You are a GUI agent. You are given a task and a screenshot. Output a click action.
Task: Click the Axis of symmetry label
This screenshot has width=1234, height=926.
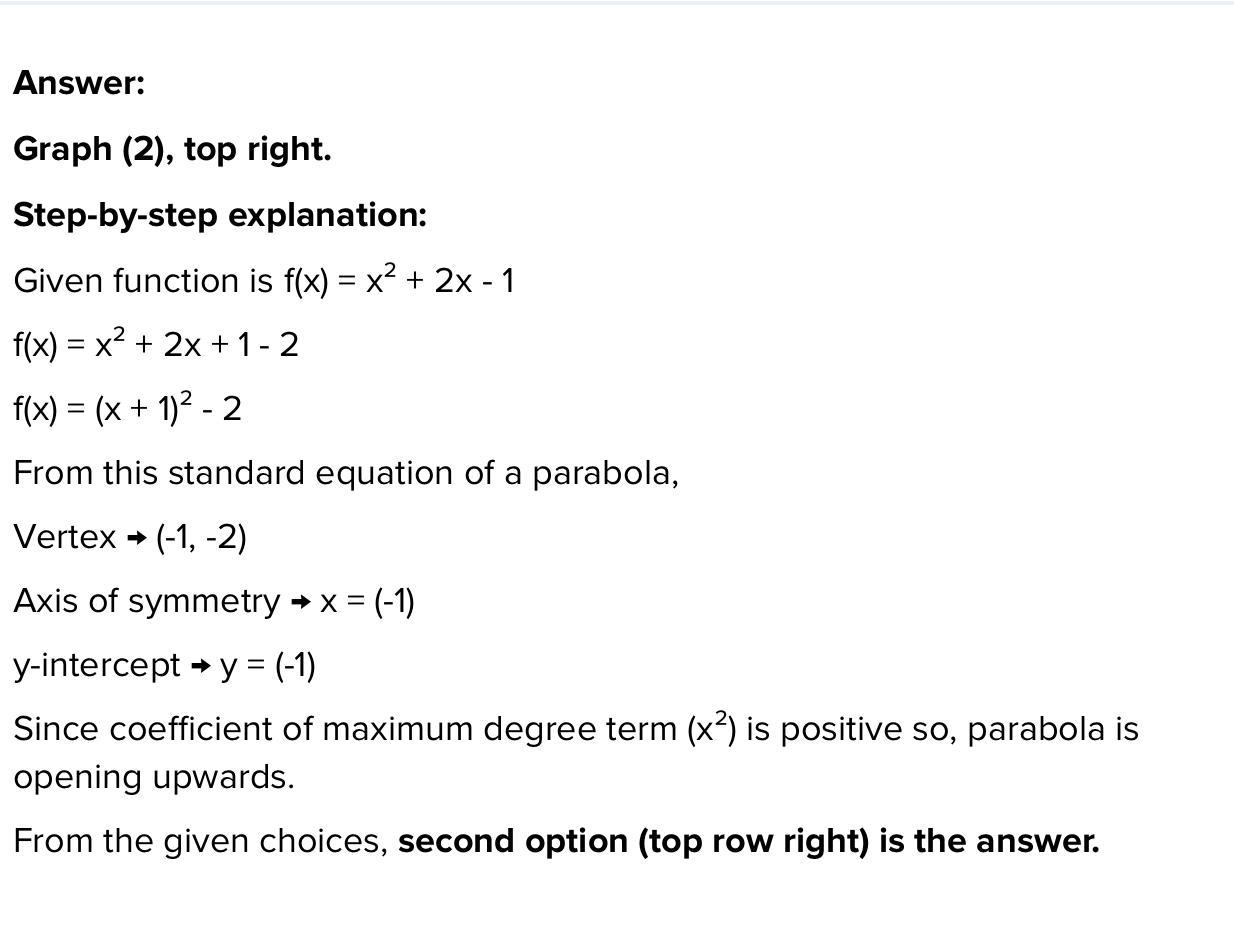tap(147, 601)
